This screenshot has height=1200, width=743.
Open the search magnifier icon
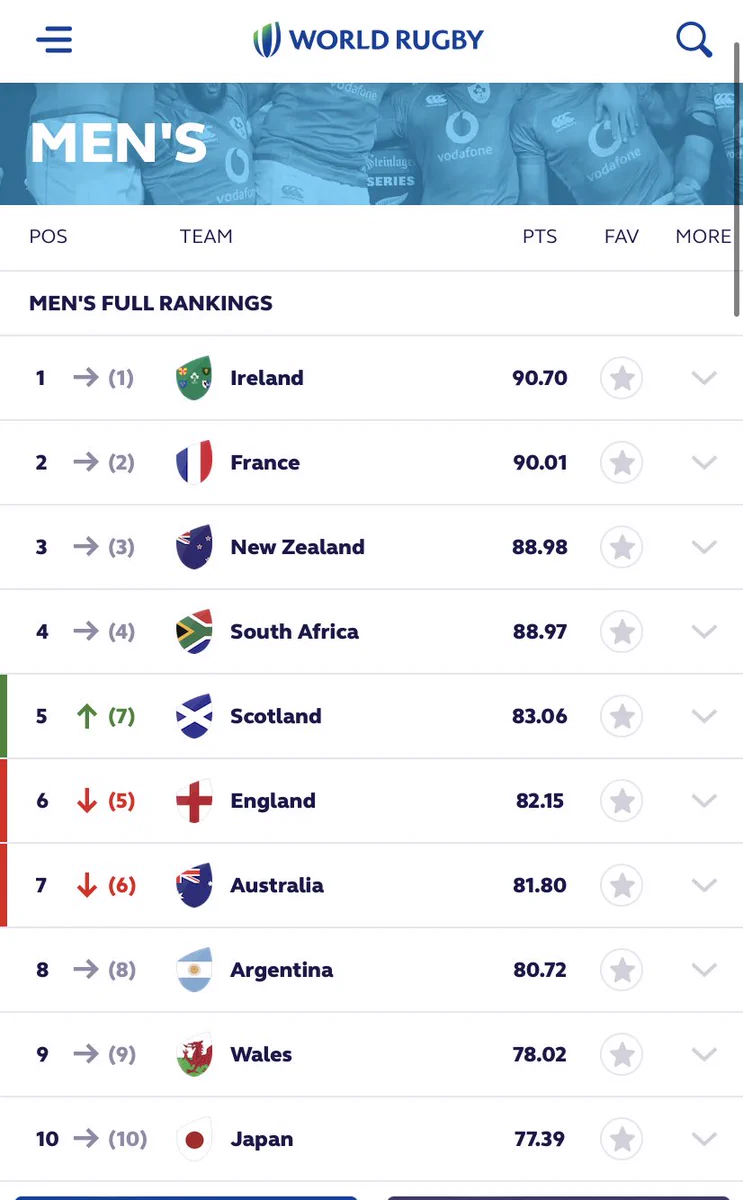(x=693, y=40)
